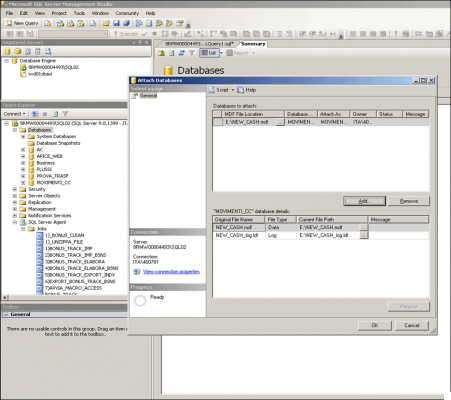The width and height of the screenshot is (451, 400).
Task: Open the available databases combo box
Action: point(73,34)
